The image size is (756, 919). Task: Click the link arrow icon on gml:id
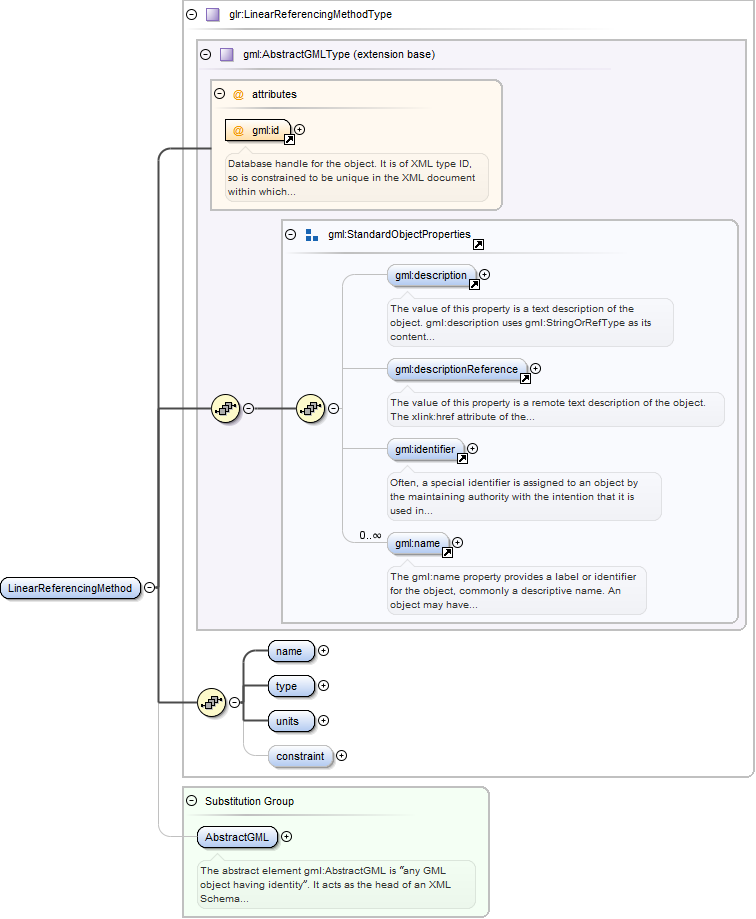tap(289, 140)
